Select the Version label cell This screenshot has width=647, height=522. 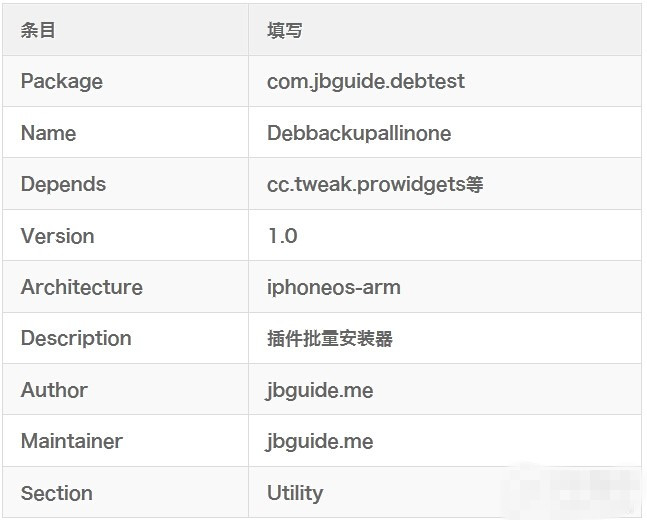[57, 236]
